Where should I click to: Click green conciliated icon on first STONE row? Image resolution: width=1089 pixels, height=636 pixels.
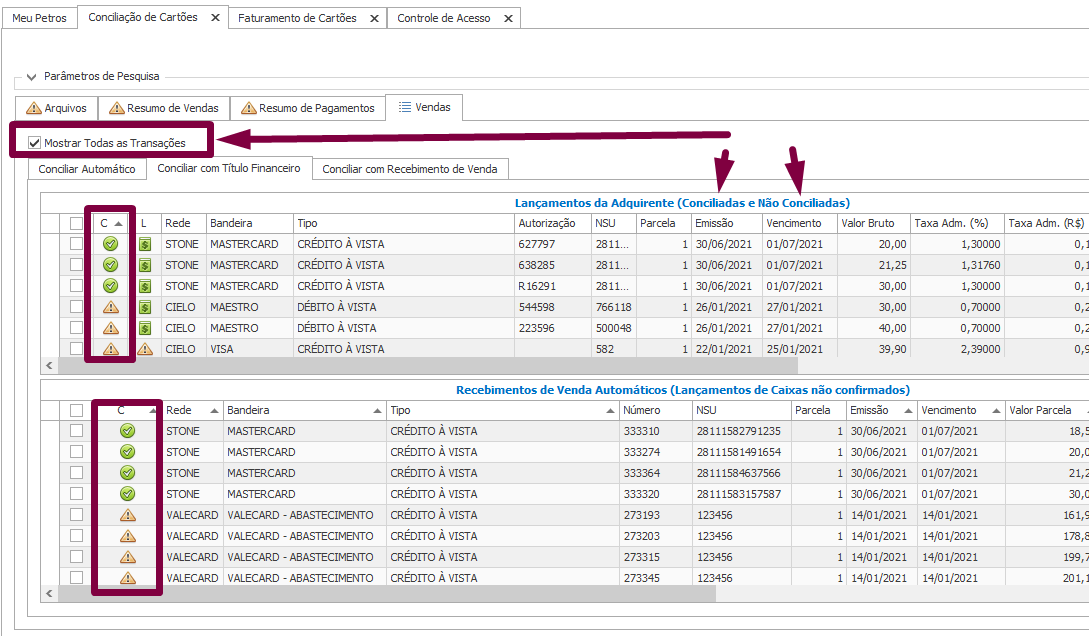click(x=111, y=244)
